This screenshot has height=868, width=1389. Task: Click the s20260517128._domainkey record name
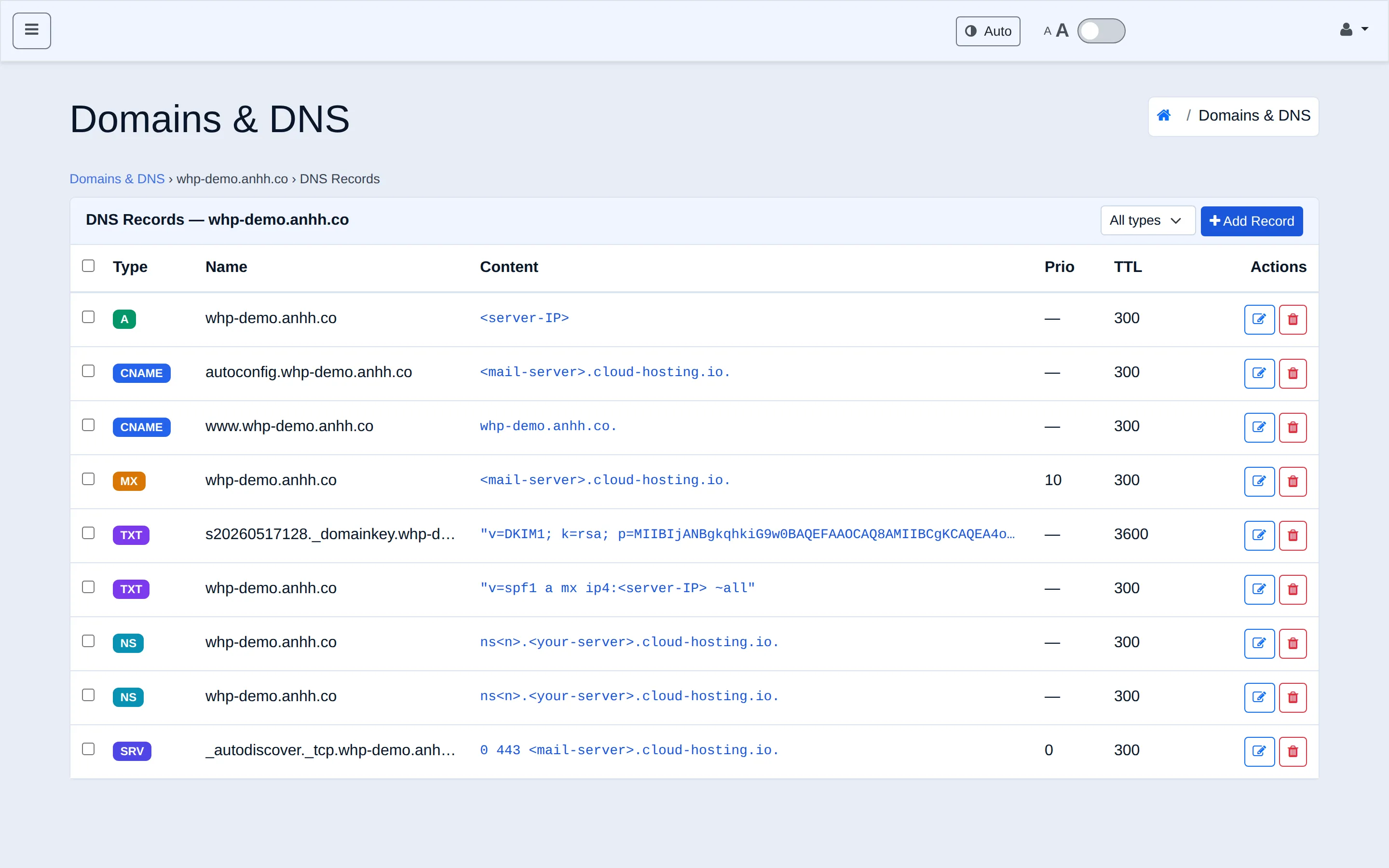point(330,534)
